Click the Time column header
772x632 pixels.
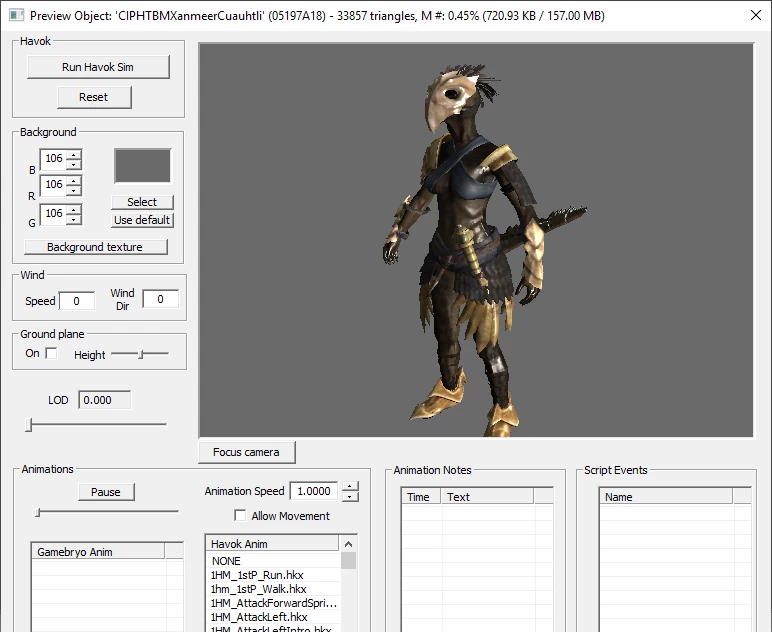click(x=421, y=497)
